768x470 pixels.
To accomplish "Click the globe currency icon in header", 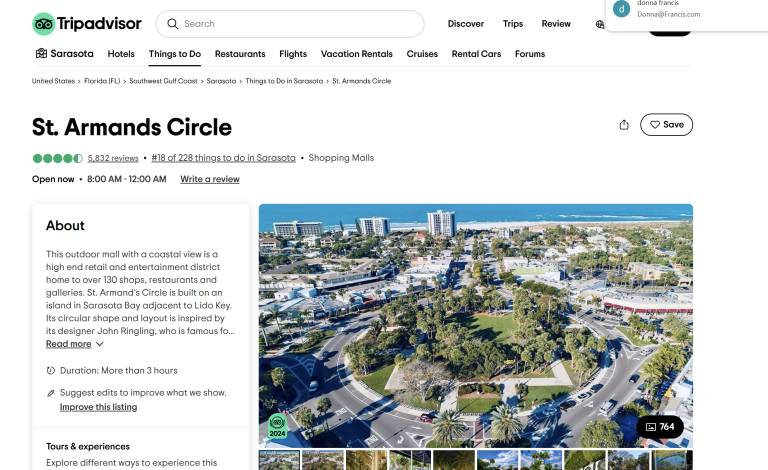I will (x=600, y=24).
